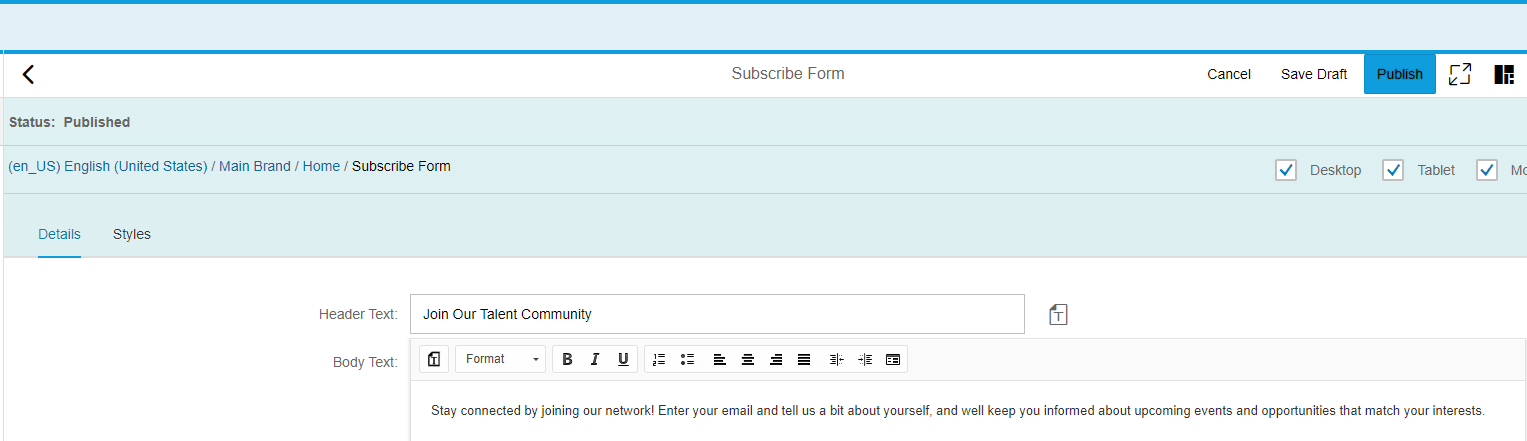Image resolution: width=1527 pixels, height=441 pixels.
Task: Open the Format dropdown
Action: 501,359
